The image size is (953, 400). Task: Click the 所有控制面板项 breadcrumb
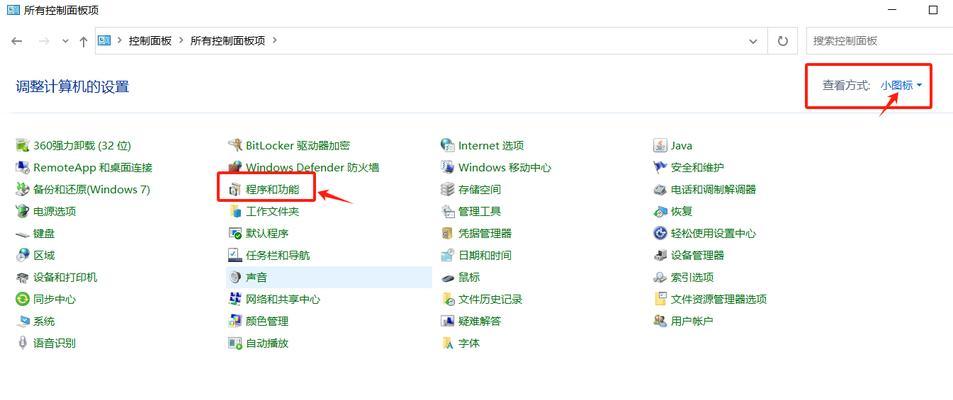(x=228, y=41)
